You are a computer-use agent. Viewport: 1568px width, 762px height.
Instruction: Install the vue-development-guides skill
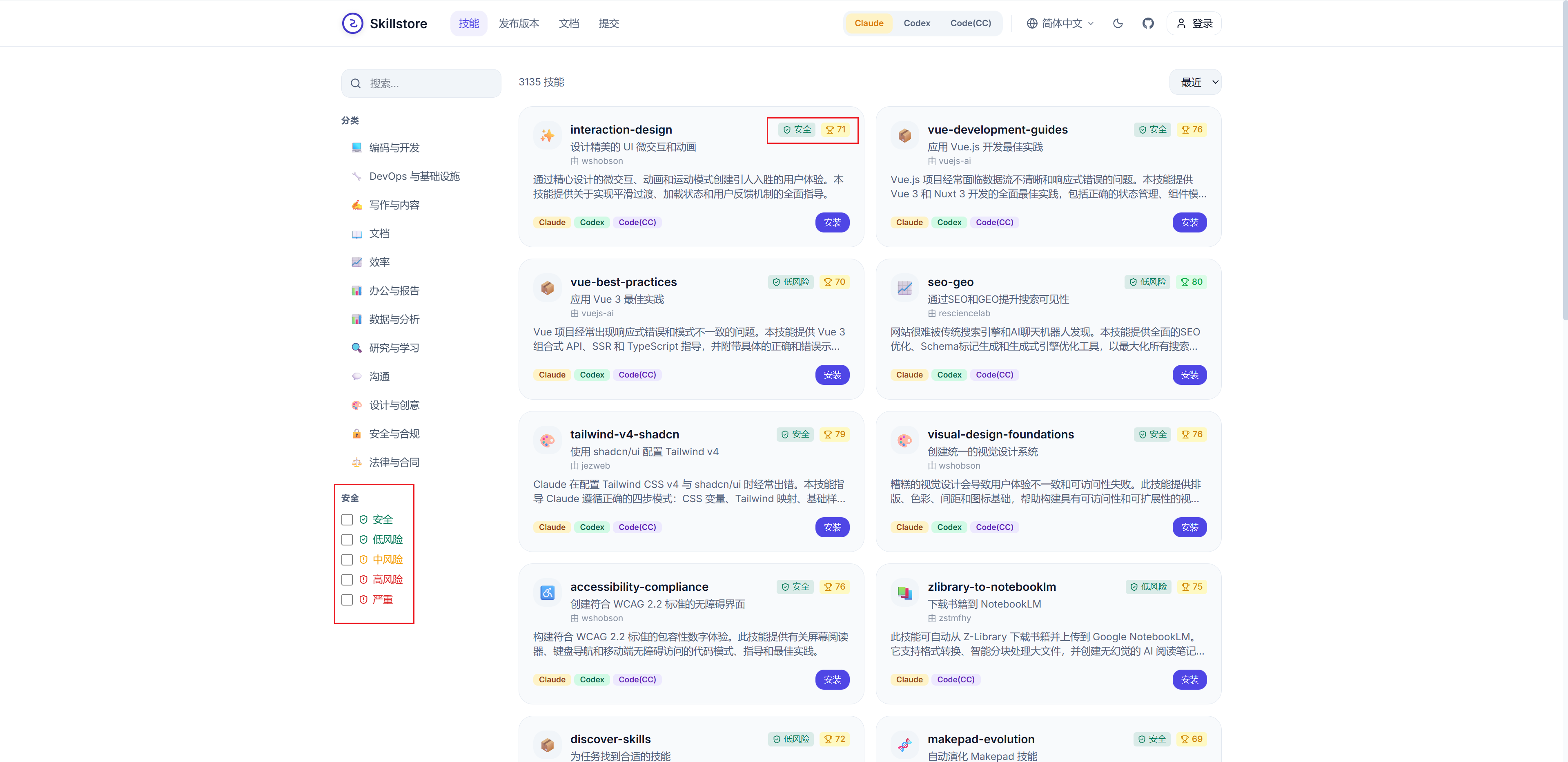1189,223
